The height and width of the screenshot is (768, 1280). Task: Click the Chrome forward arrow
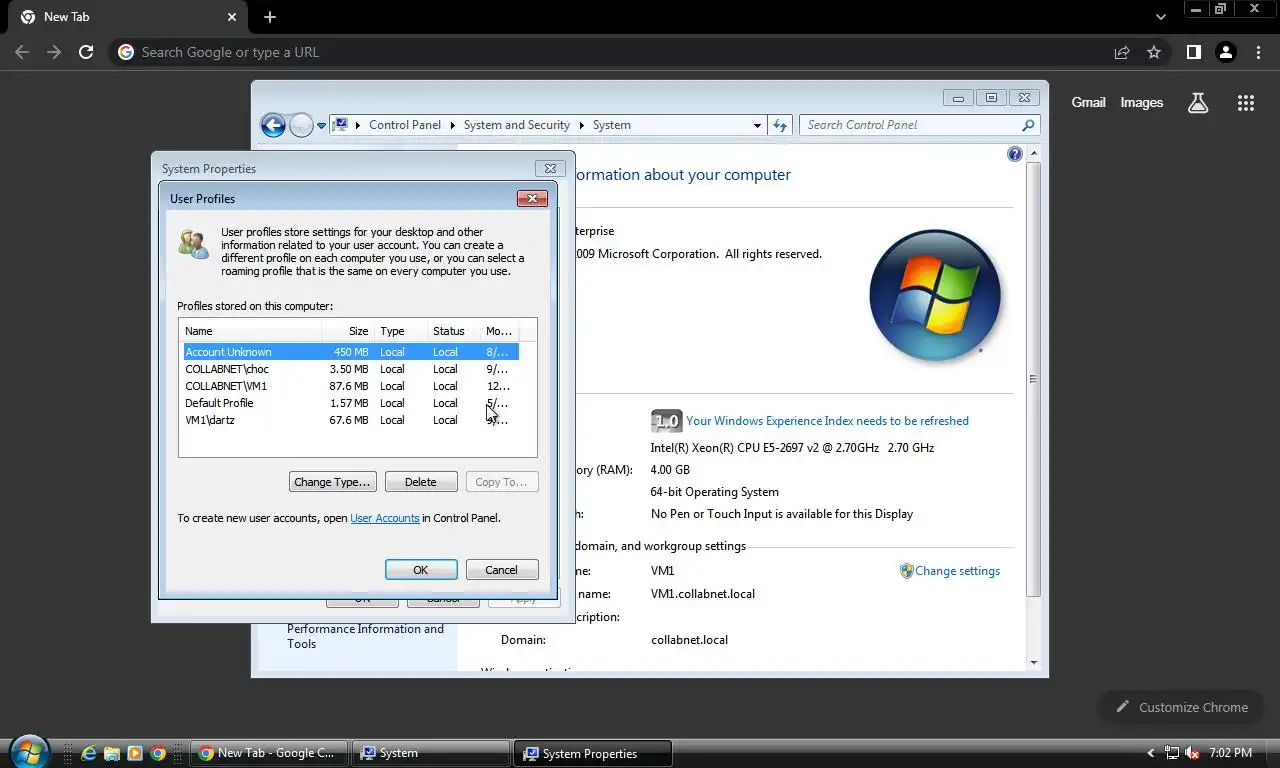[x=54, y=52]
